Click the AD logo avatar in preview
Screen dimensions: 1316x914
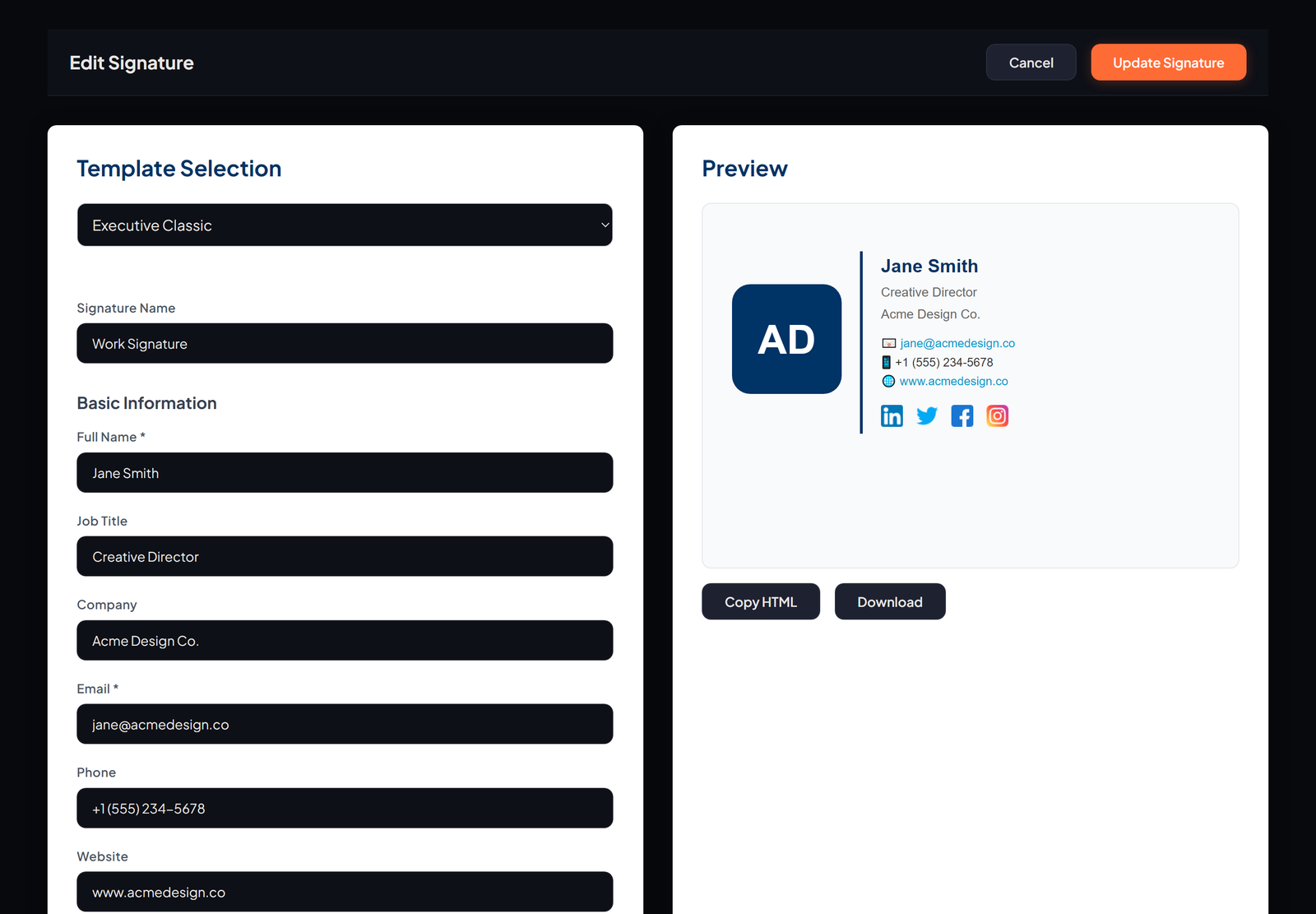click(786, 339)
